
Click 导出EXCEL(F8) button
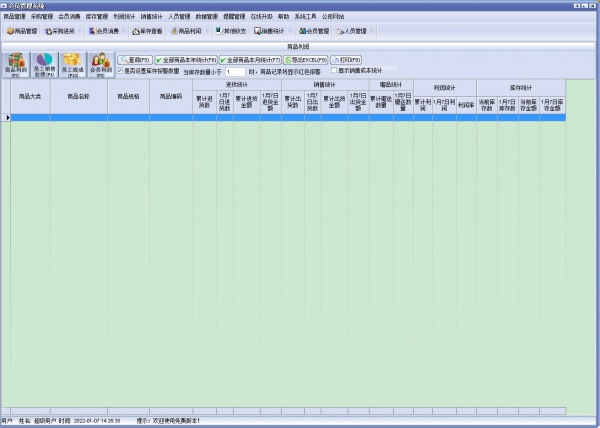tap(303, 59)
